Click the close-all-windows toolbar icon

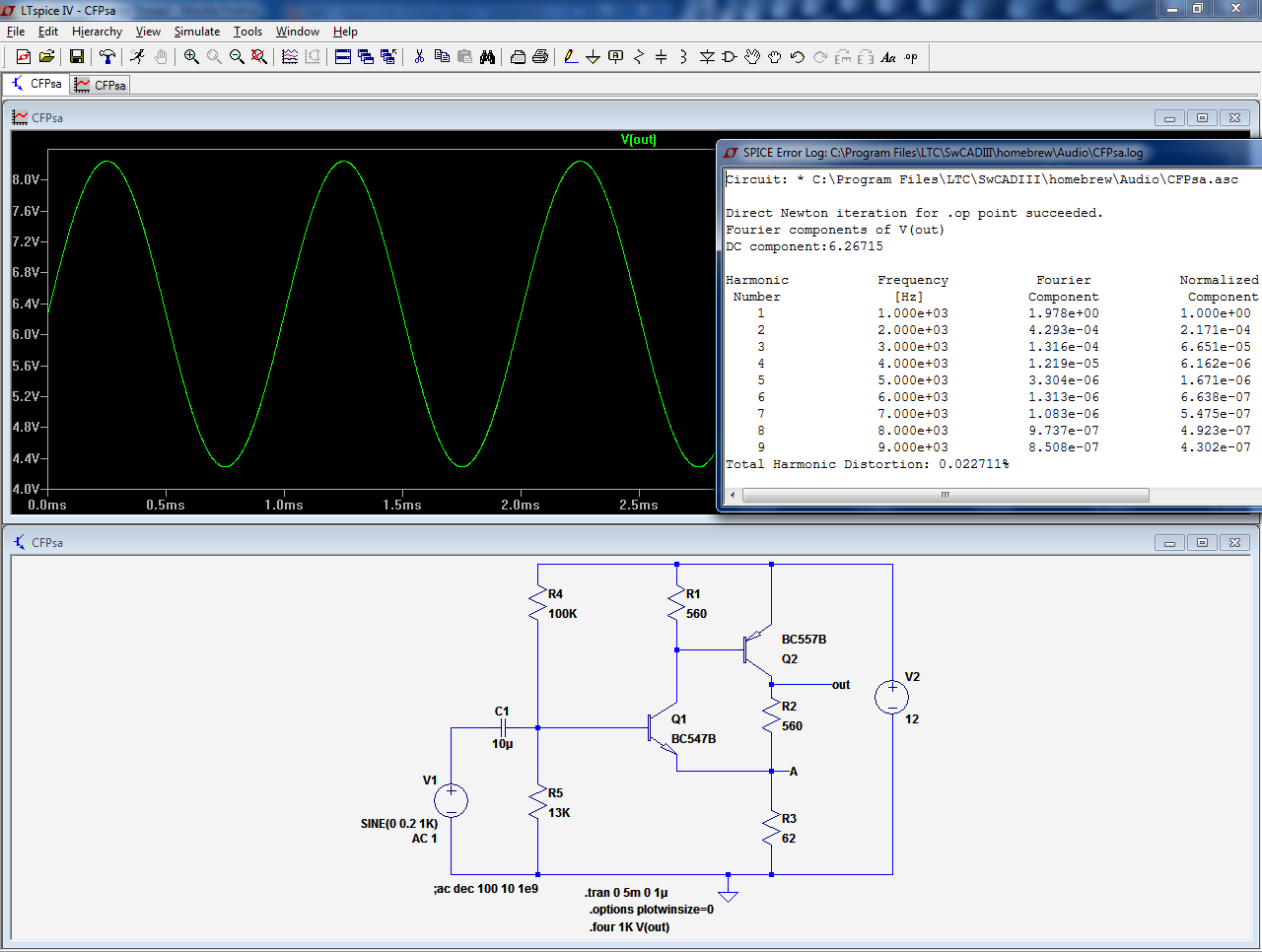pos(388,57)
